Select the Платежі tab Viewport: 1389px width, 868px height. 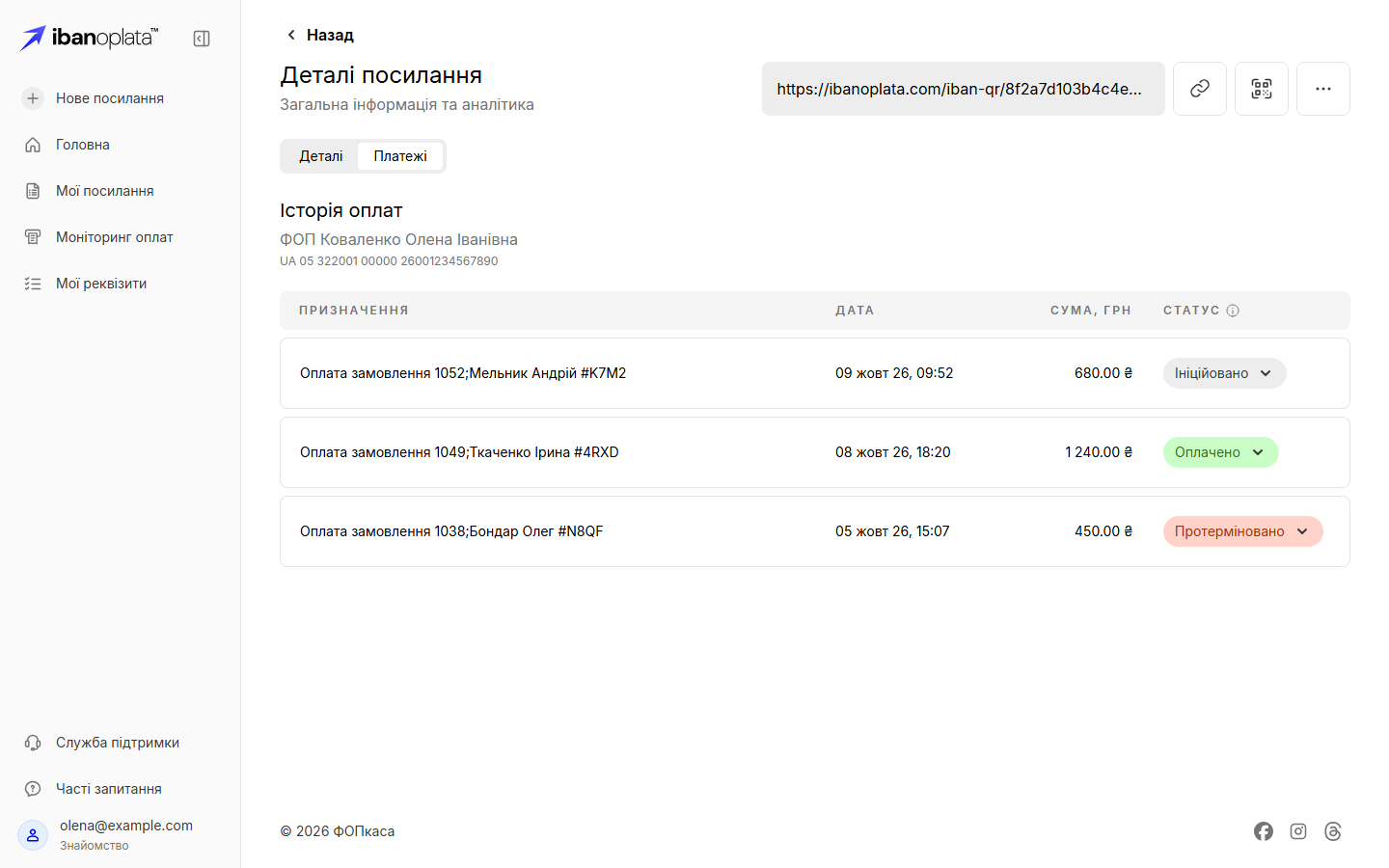[x=400, y=156]
